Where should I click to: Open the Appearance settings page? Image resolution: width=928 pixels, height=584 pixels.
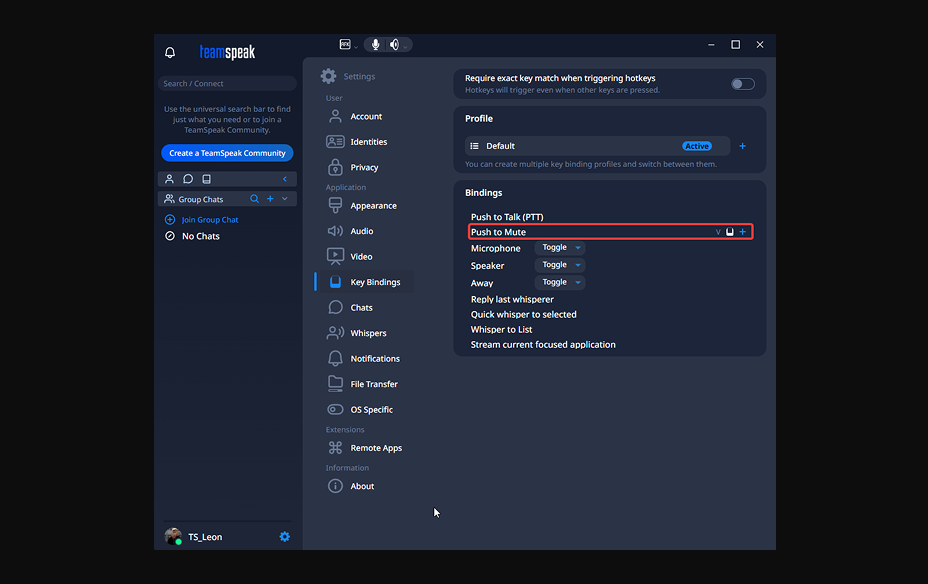pos(373,206)
